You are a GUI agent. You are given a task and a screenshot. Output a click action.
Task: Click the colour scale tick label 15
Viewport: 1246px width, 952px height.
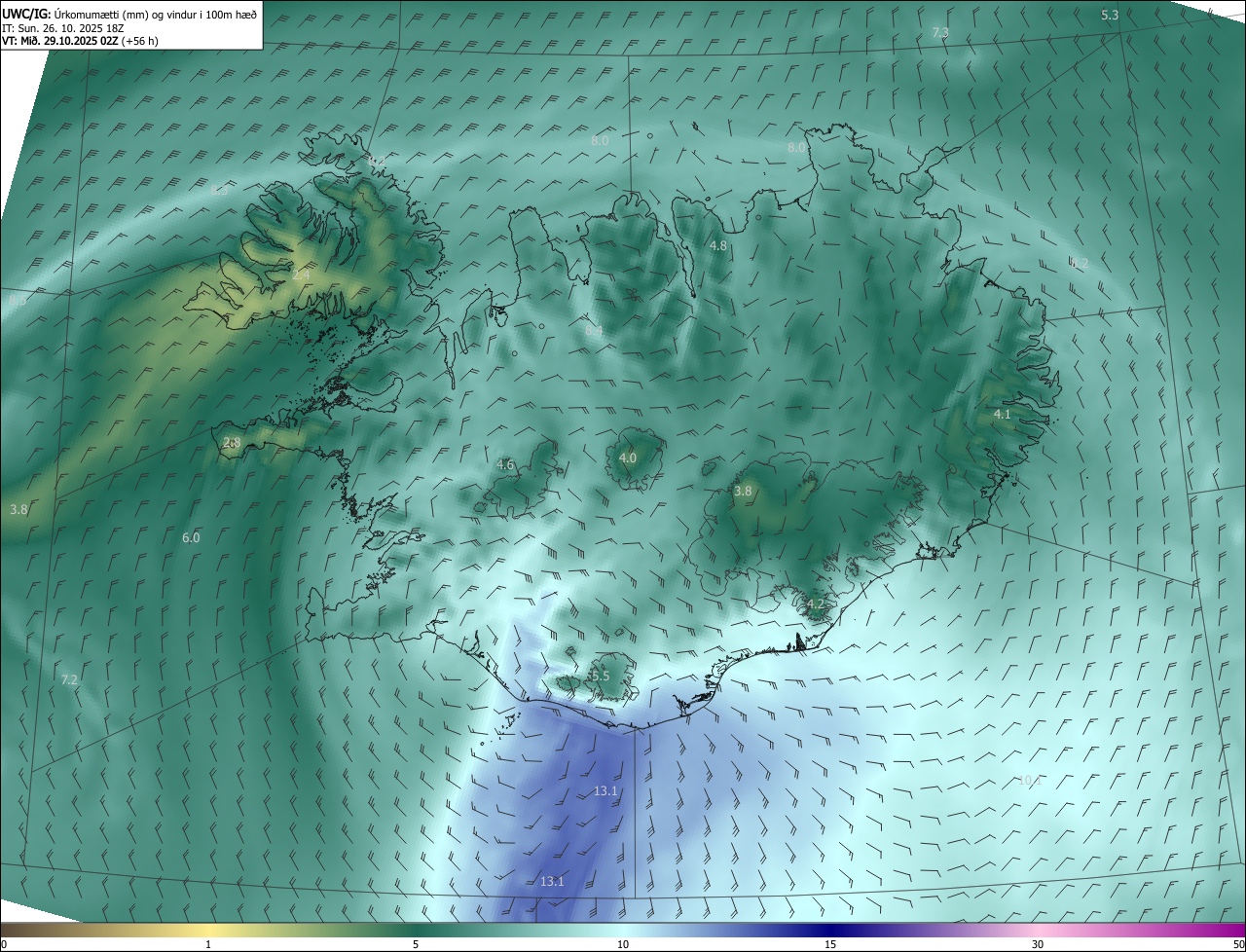tap(830, 944)
